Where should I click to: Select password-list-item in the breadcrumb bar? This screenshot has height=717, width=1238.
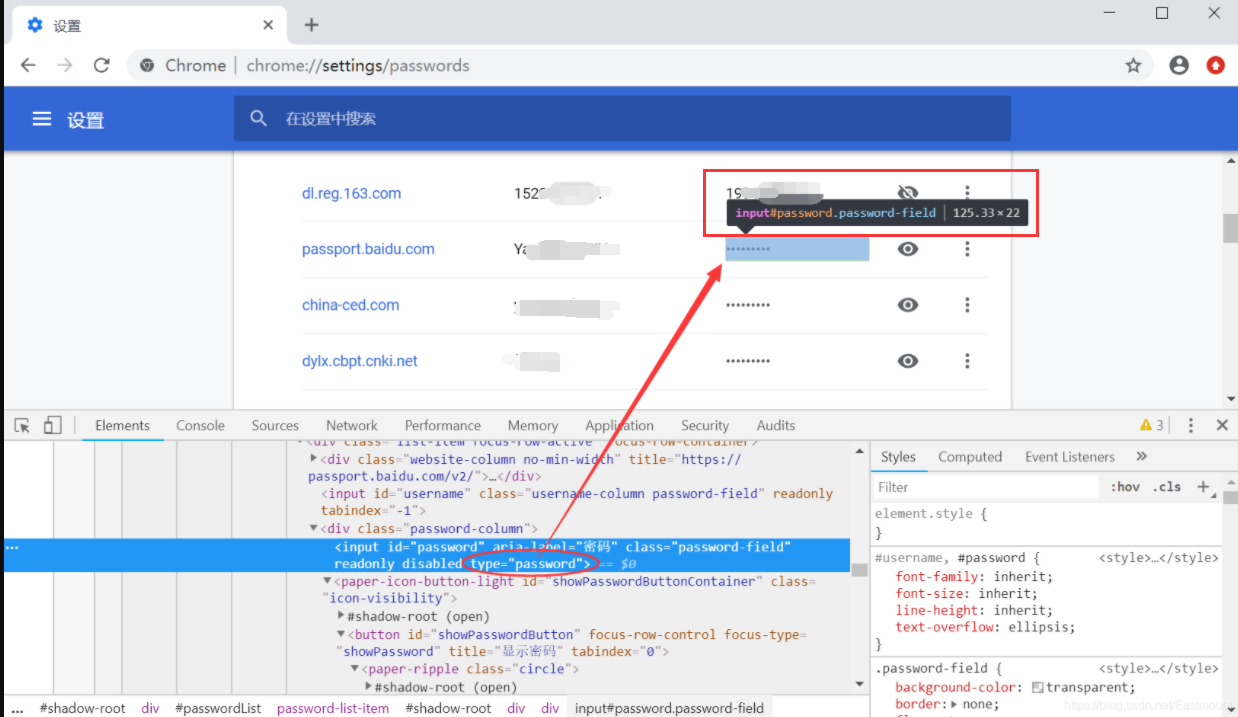pos(333,708)
